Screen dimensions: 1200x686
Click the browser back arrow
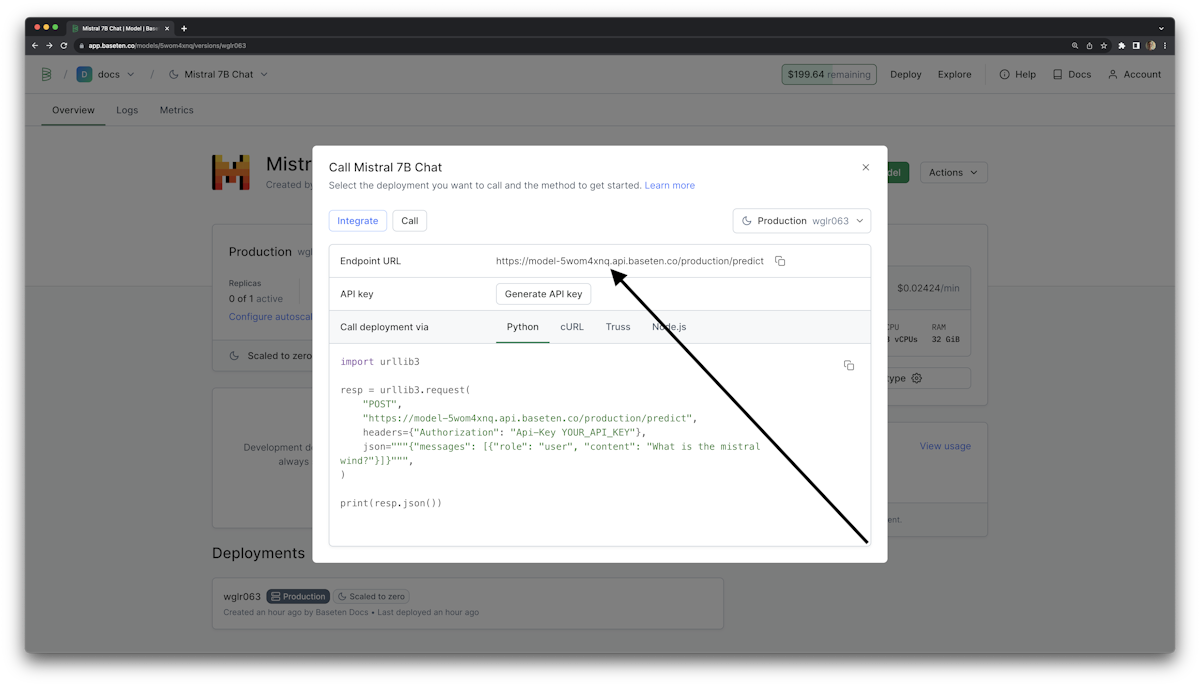click(x=35, y=45)
